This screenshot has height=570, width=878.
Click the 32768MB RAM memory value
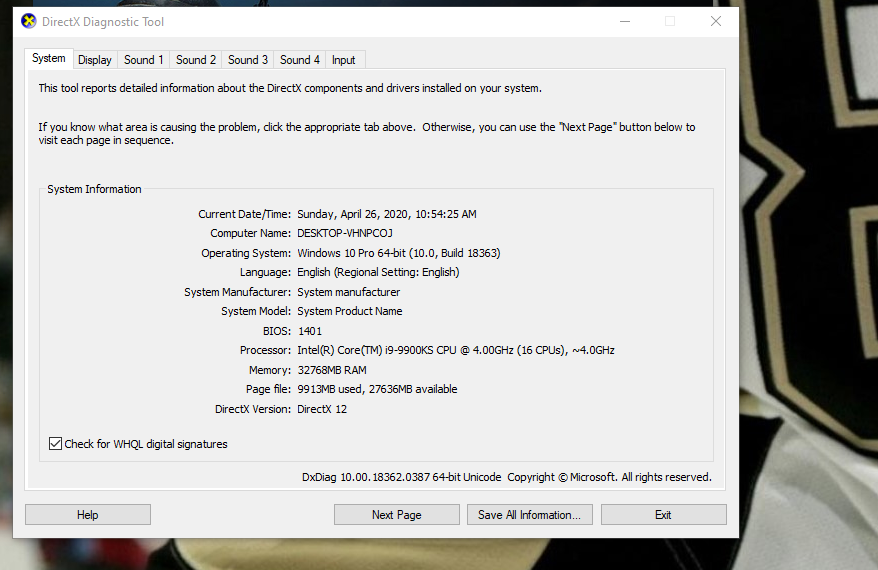click(x=332, y=370)
